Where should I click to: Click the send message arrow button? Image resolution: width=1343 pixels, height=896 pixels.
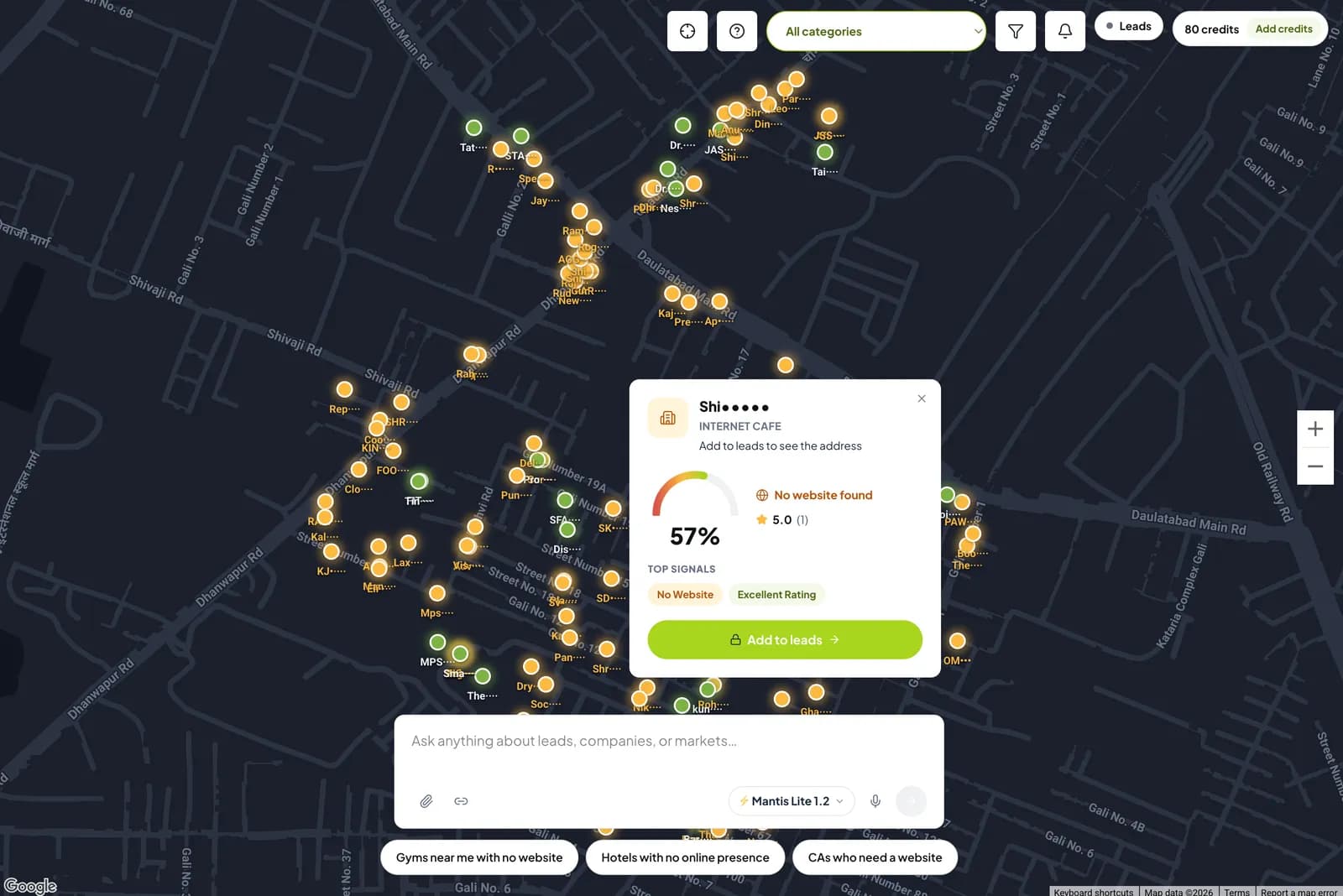point(912,801)
